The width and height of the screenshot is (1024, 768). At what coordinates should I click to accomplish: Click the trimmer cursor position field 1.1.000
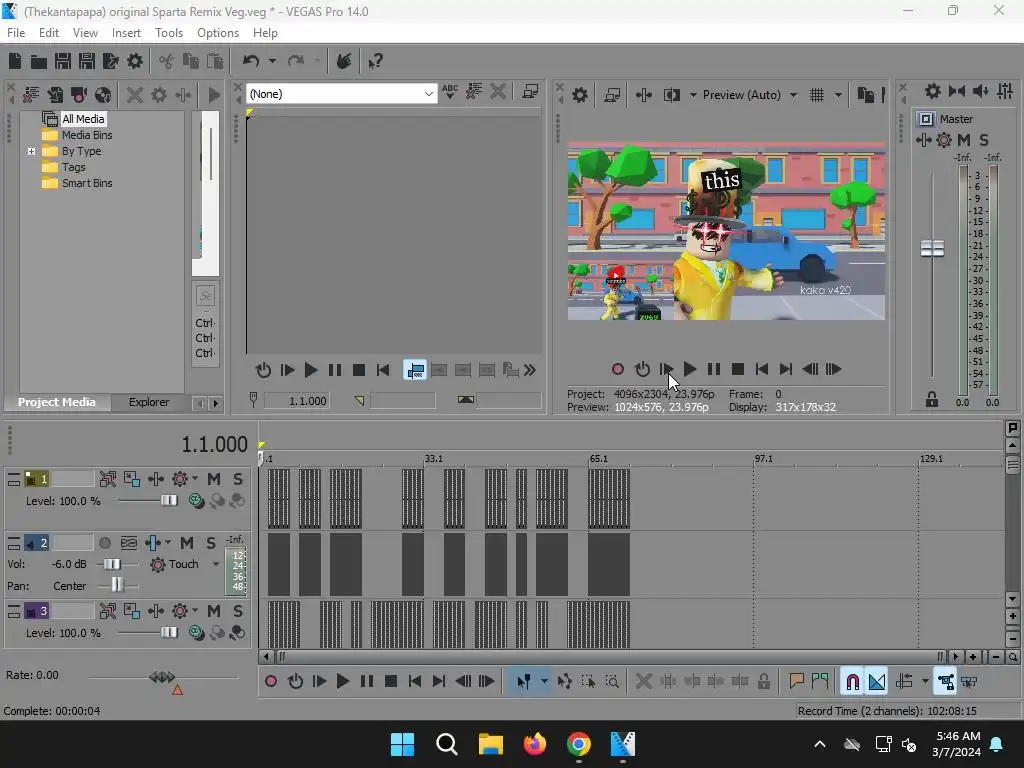tap(296, 401)
